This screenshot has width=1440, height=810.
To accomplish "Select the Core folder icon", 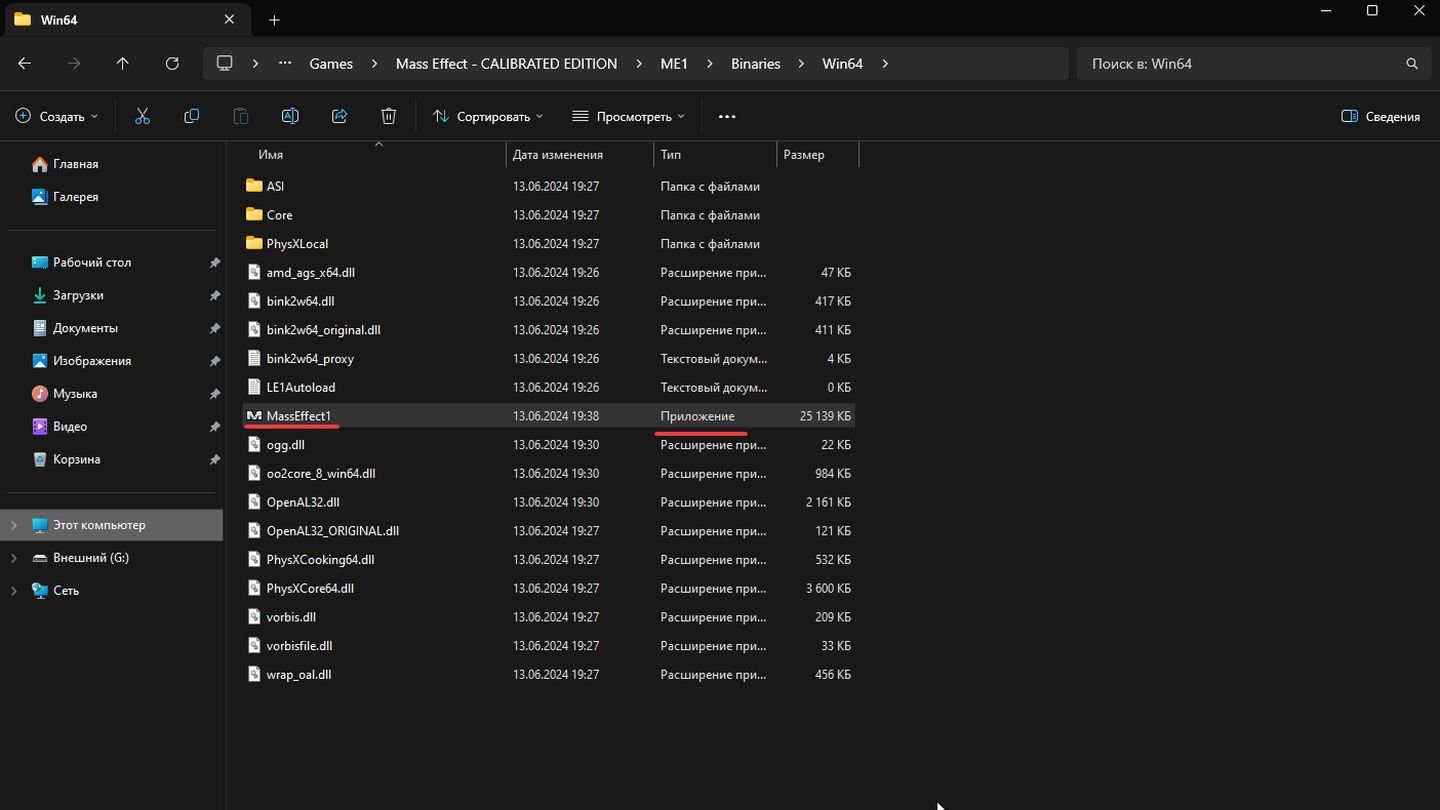I will tap(254, 215).
